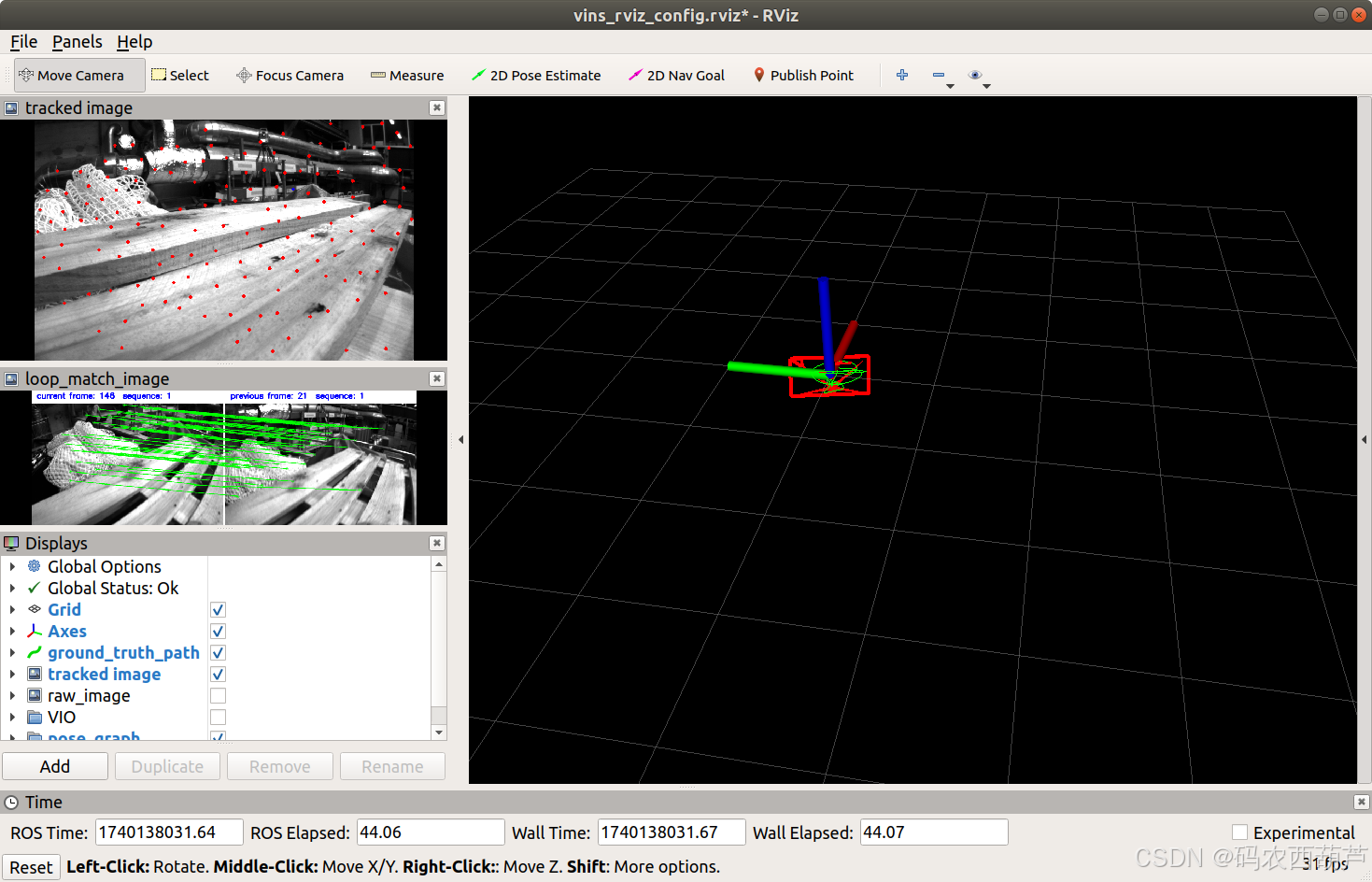
Task: Disable the Grid display
Action: click(x=217, y=609)
